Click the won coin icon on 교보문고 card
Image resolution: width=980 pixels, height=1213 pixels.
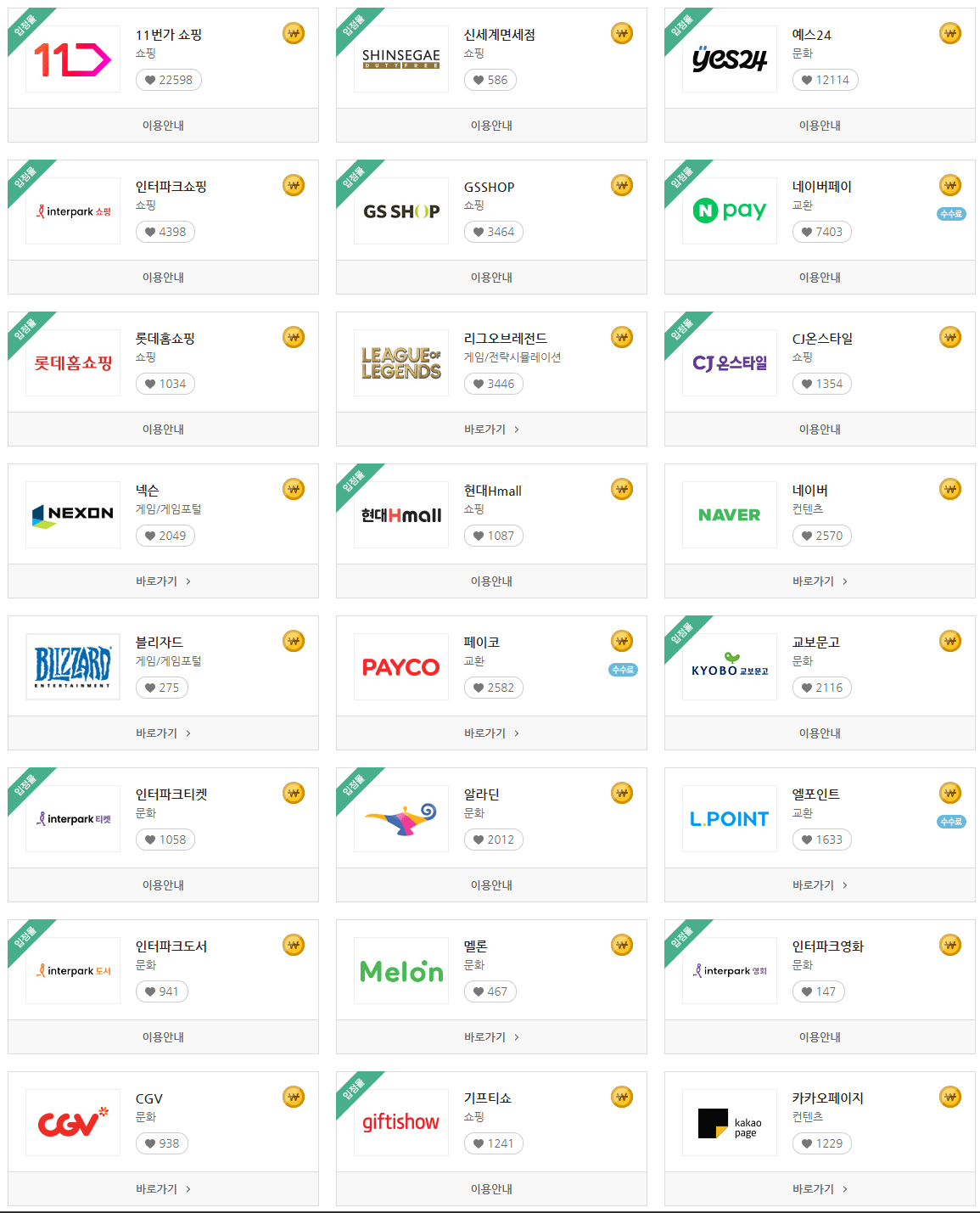pyautogui.click(x=950, y=642)
